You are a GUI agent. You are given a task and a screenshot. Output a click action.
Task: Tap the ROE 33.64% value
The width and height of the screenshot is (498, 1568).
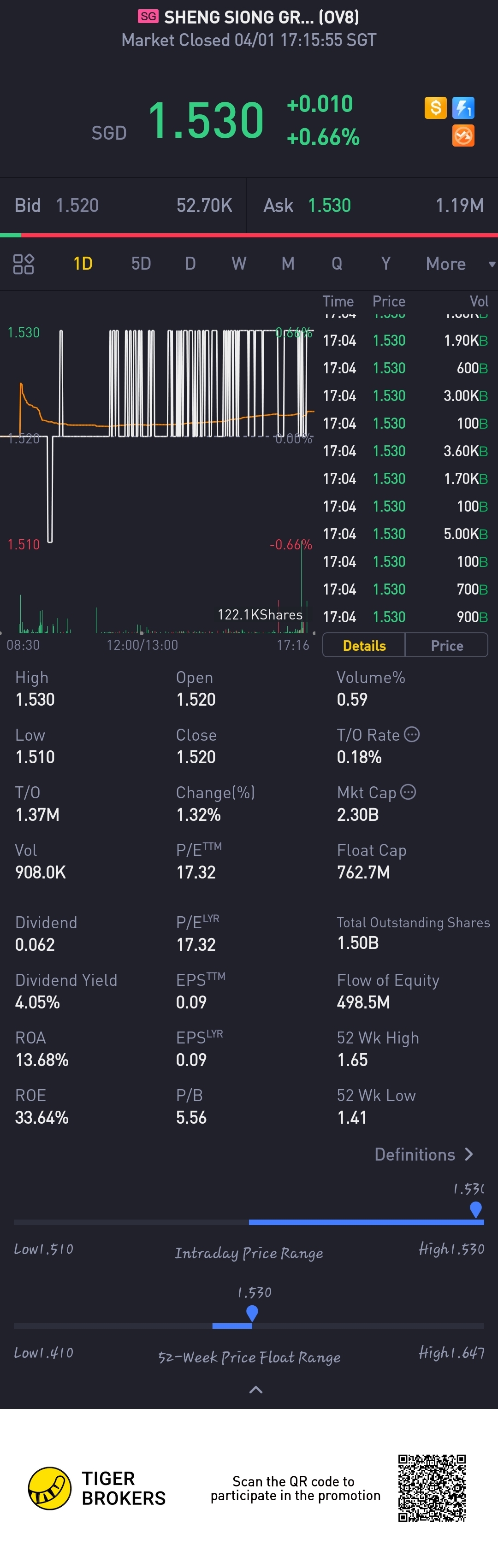[x=41, y=1118]
